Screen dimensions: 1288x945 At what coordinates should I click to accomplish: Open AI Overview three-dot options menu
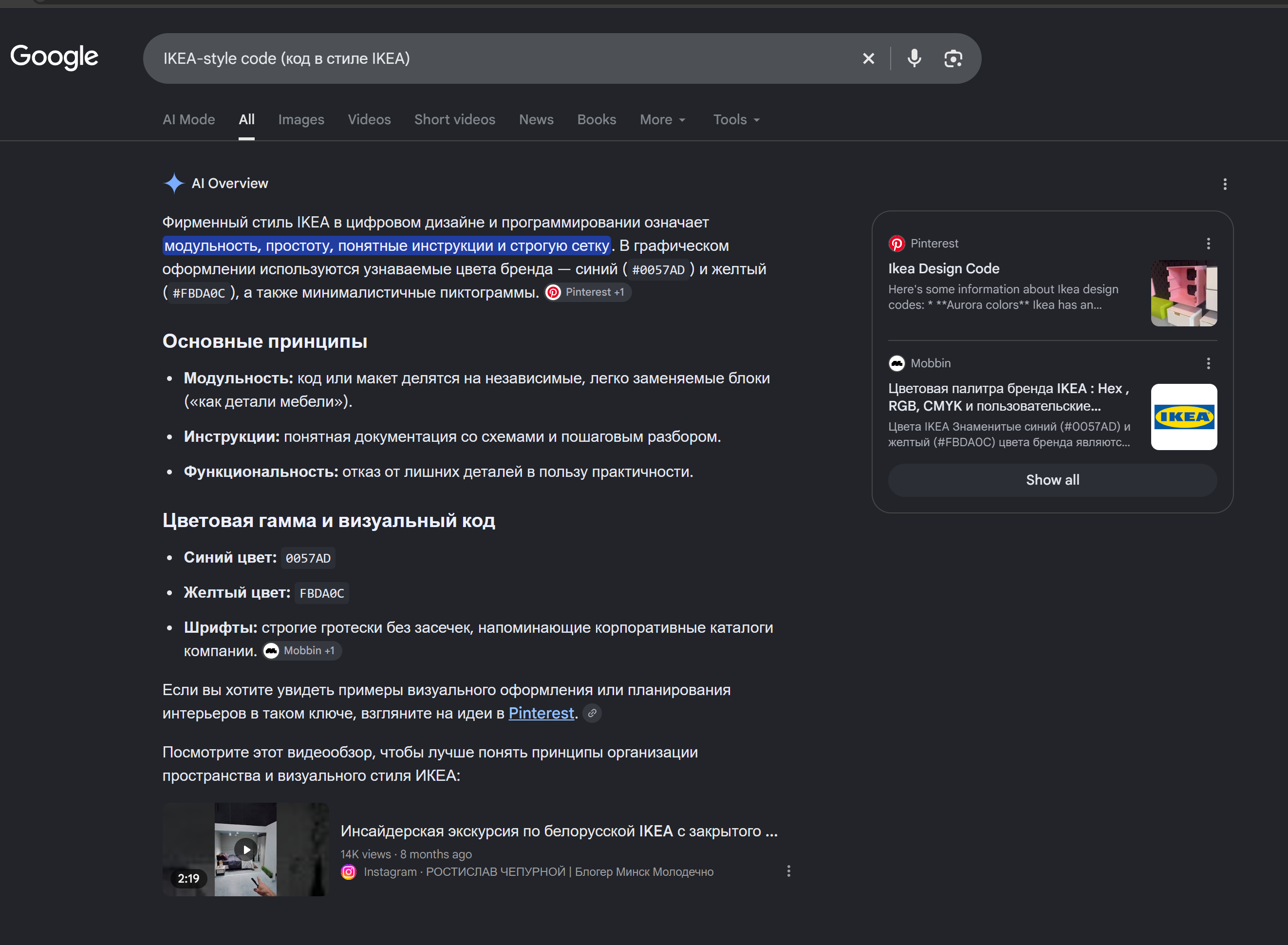tap(1225, 184)
